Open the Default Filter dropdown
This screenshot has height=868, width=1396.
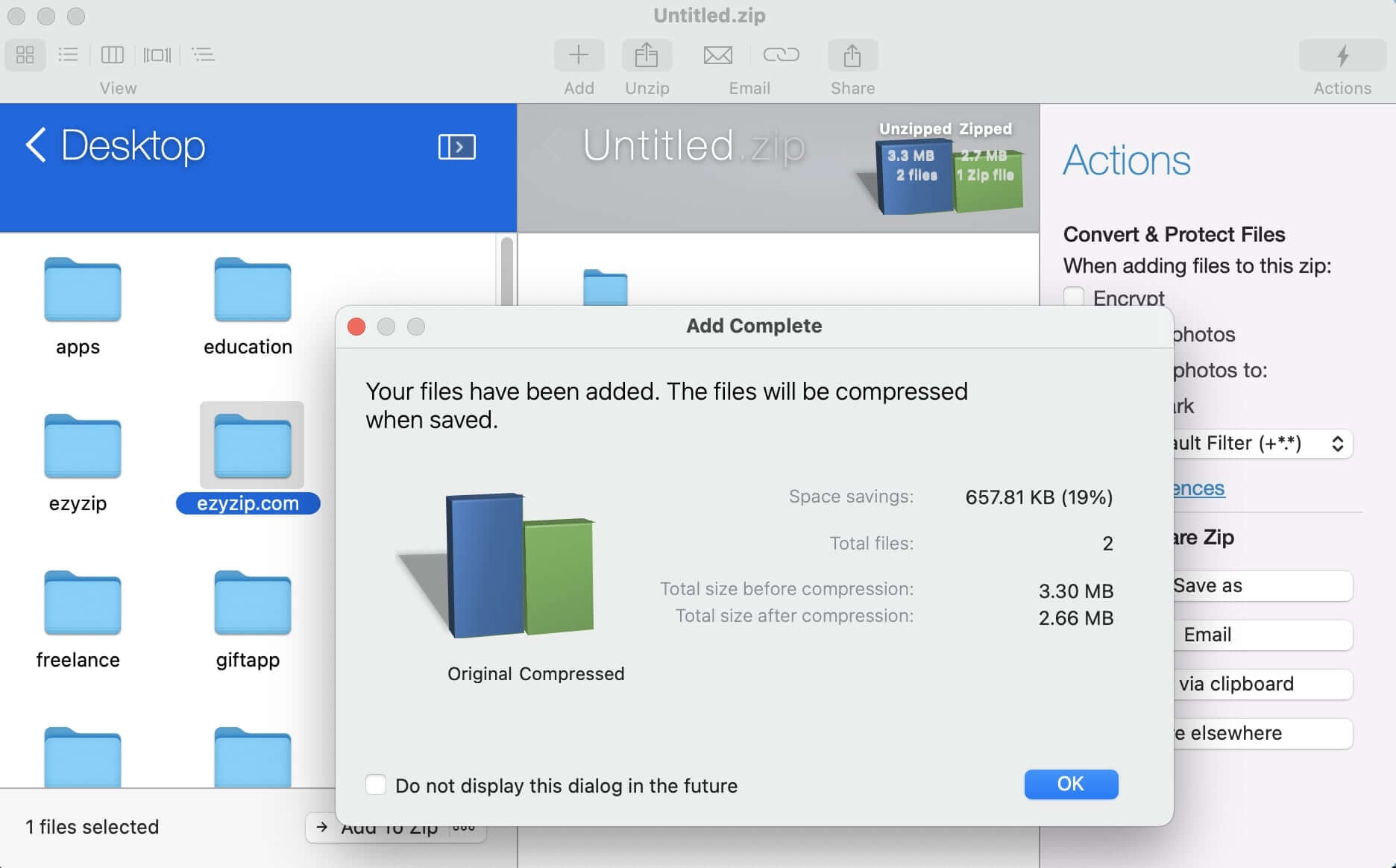1262,444
